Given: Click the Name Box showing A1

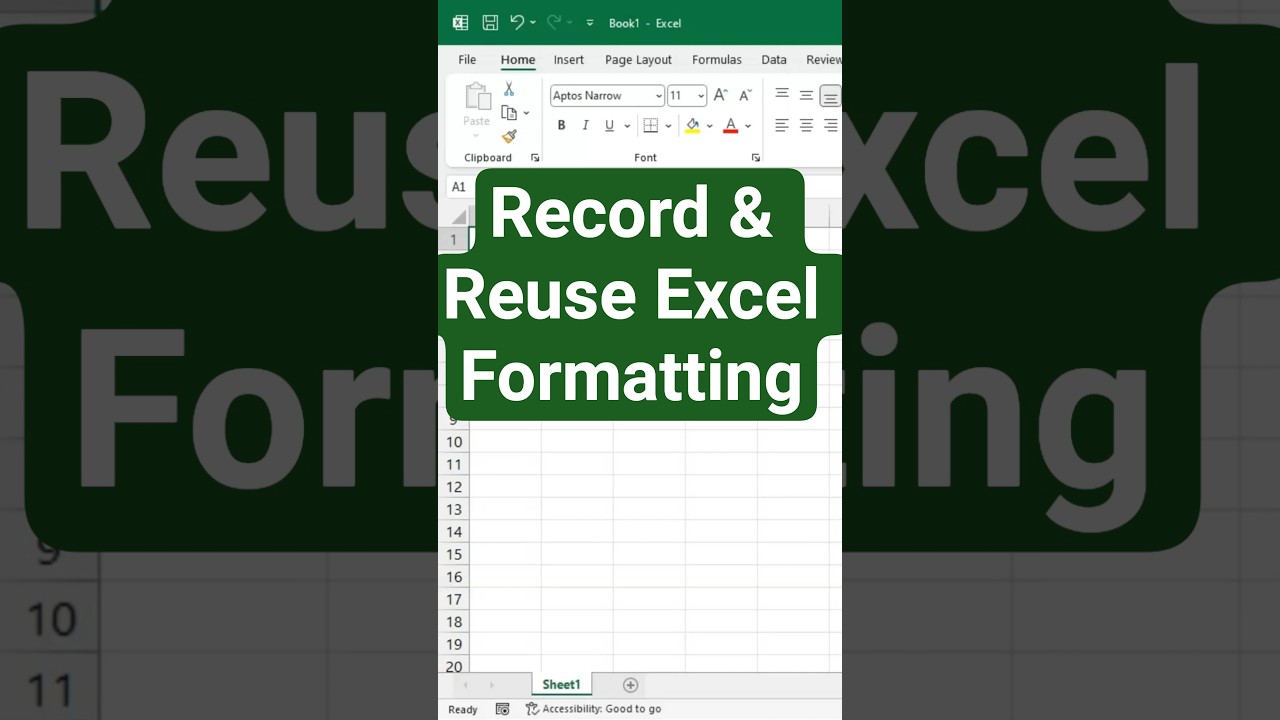Looking at the screenshot, I should coord(459,187).
